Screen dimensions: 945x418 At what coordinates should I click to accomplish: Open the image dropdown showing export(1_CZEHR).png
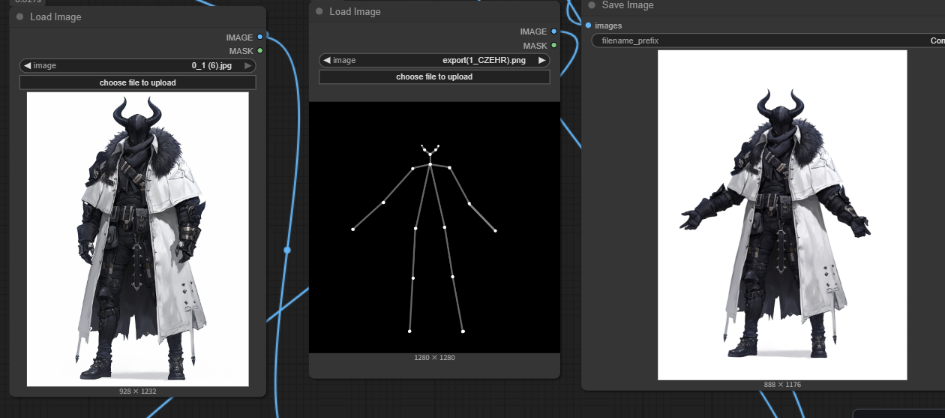(x=434, y=60)
